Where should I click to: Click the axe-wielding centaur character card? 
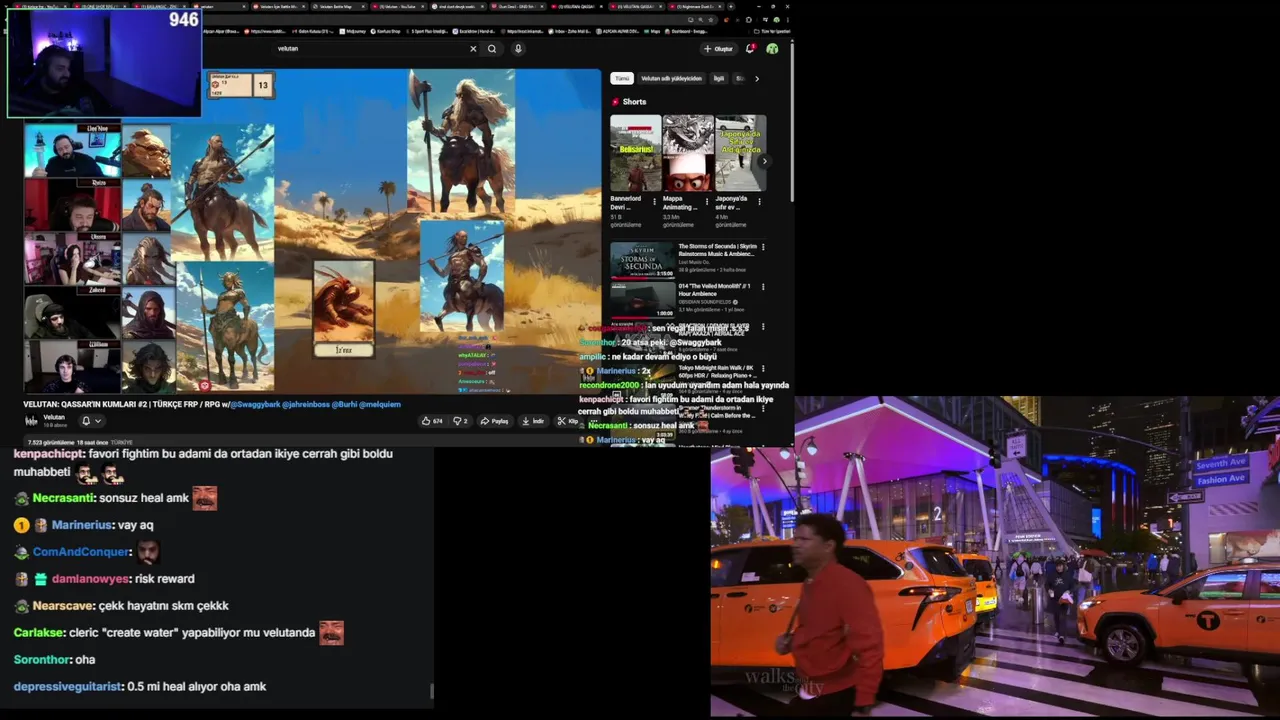coord(461,141)
